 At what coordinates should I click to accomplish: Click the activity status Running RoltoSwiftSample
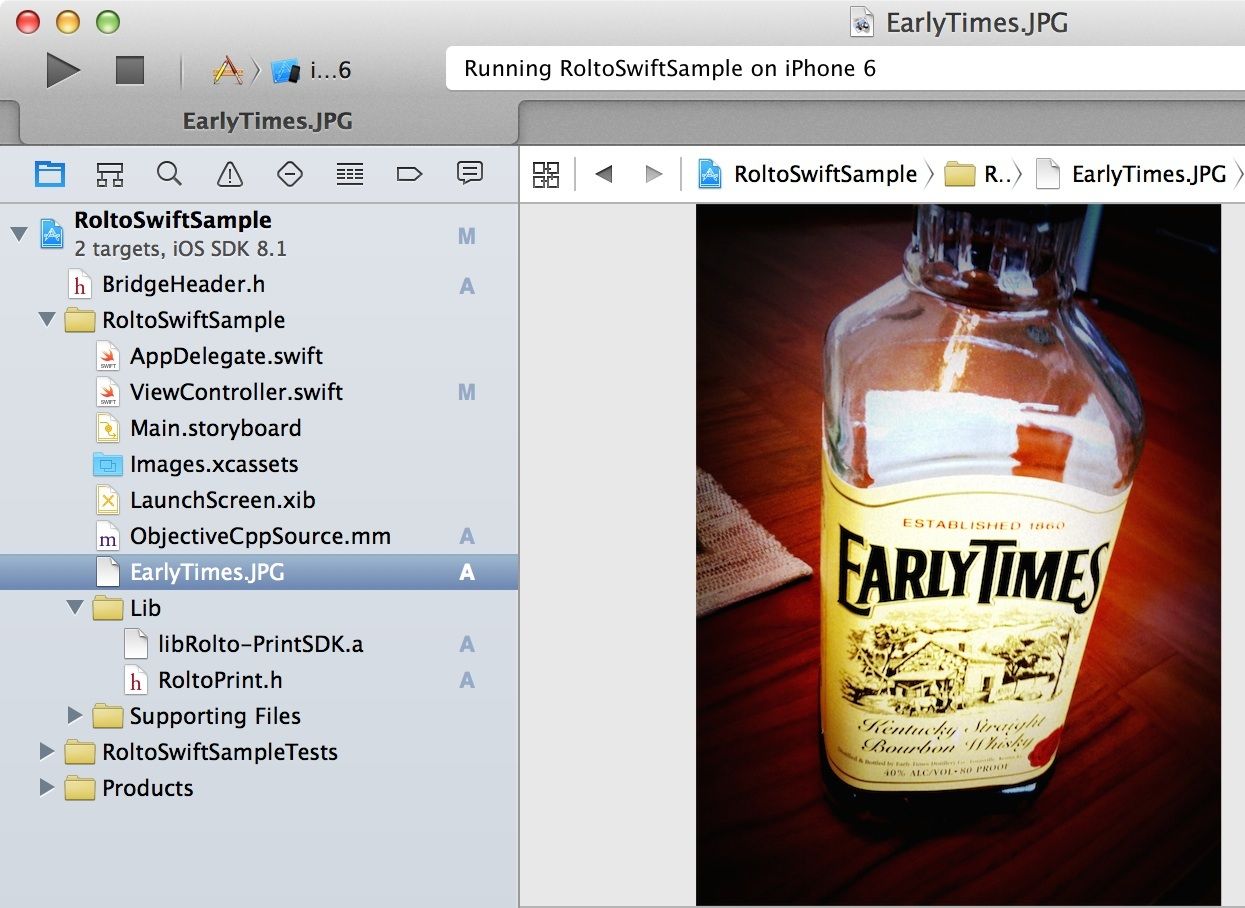coord(670,69)
